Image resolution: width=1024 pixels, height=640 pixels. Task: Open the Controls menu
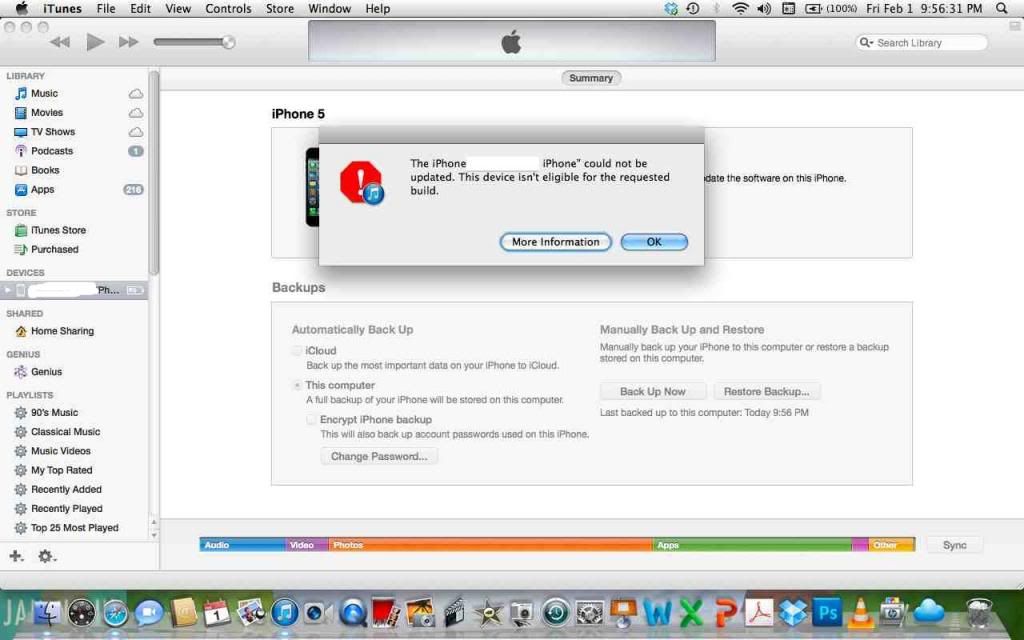click(228, 8)
